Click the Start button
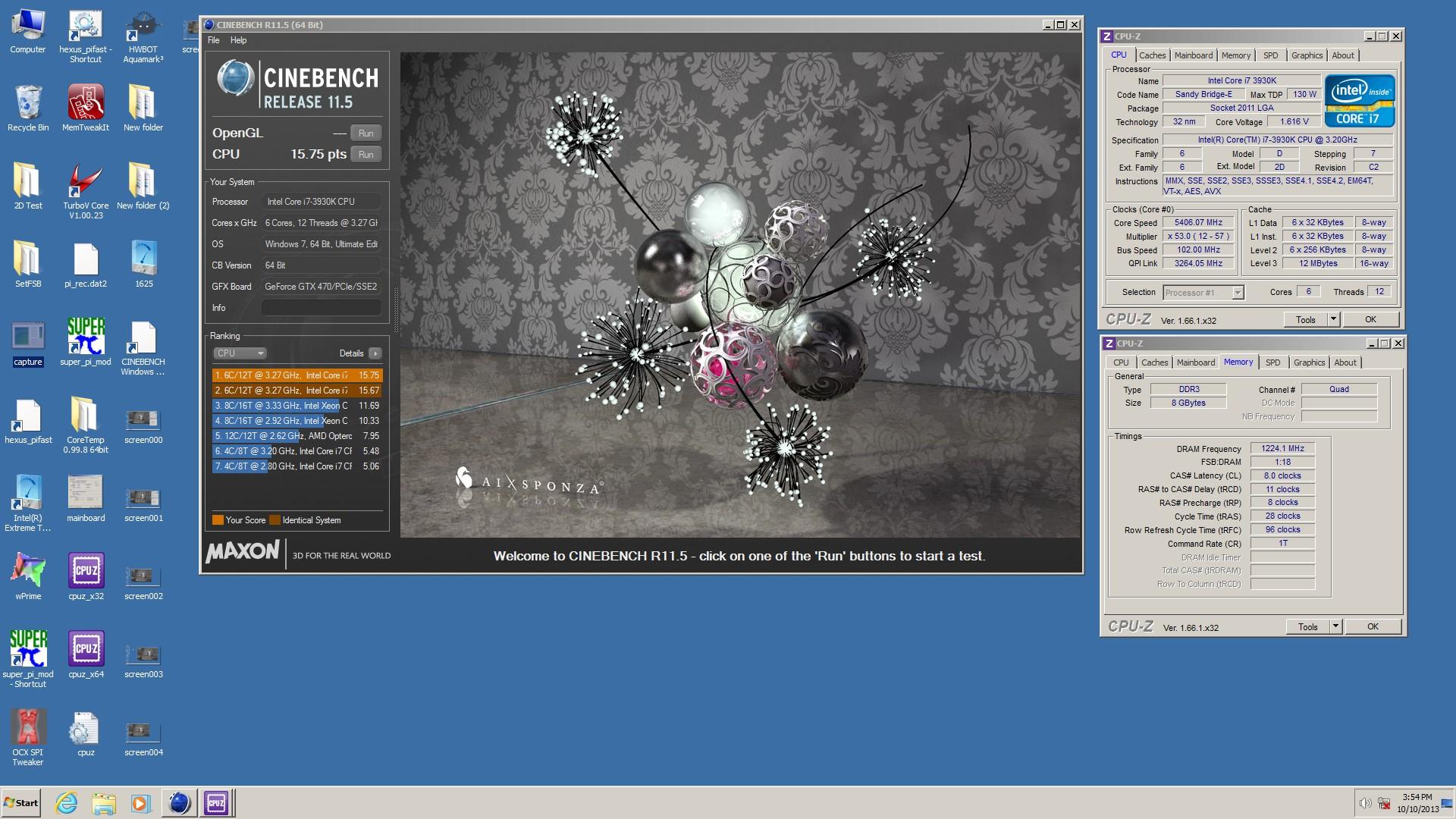 (21, 803)
